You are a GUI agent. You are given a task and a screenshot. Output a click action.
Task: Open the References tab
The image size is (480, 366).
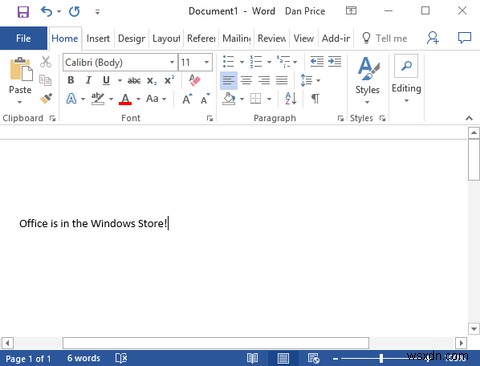(x=201, y=38)
